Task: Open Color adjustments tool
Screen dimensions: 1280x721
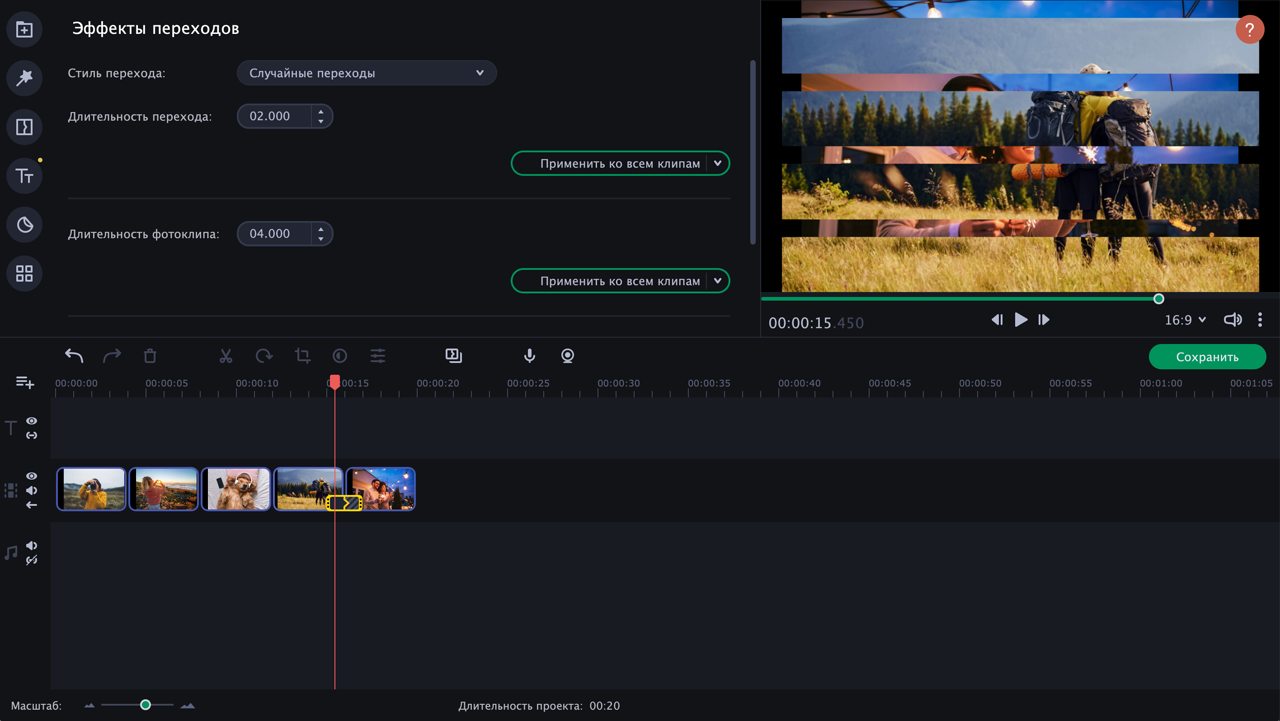Action: (x=340, y=356)
